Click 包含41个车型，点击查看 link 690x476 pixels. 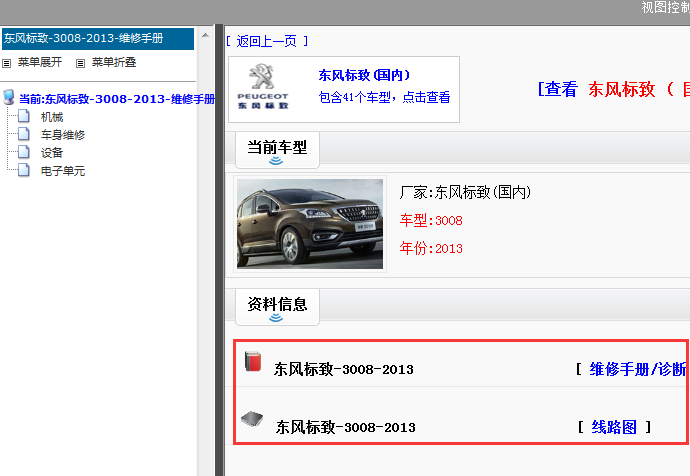coord(384,97)
